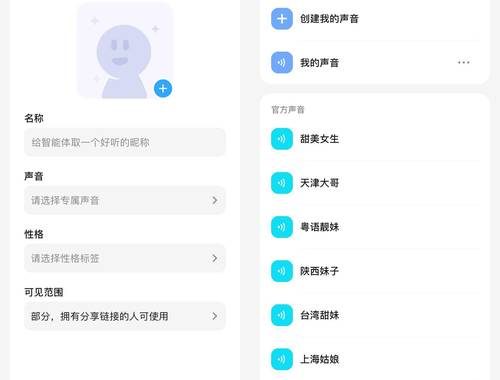Open the three-dot menu beside 我的声音

tap(464, 62)
